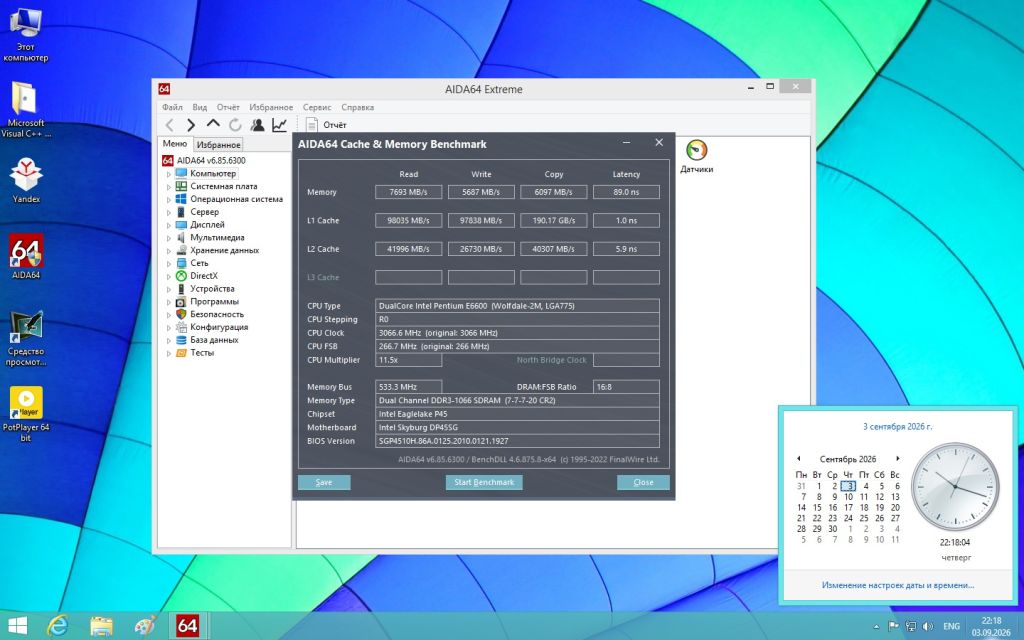This screenshot has height=640, width=1024.
Task: Expand the Сервер node arrow
Action: coord(168,213)
